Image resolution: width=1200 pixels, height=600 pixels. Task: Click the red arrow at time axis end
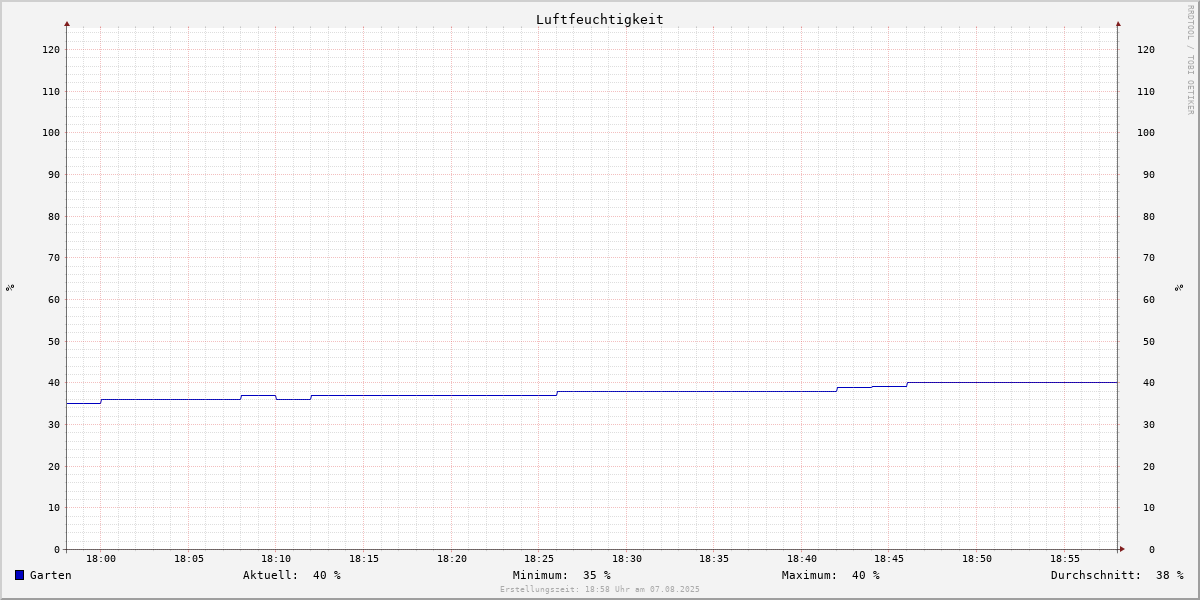click(1122, 548)
